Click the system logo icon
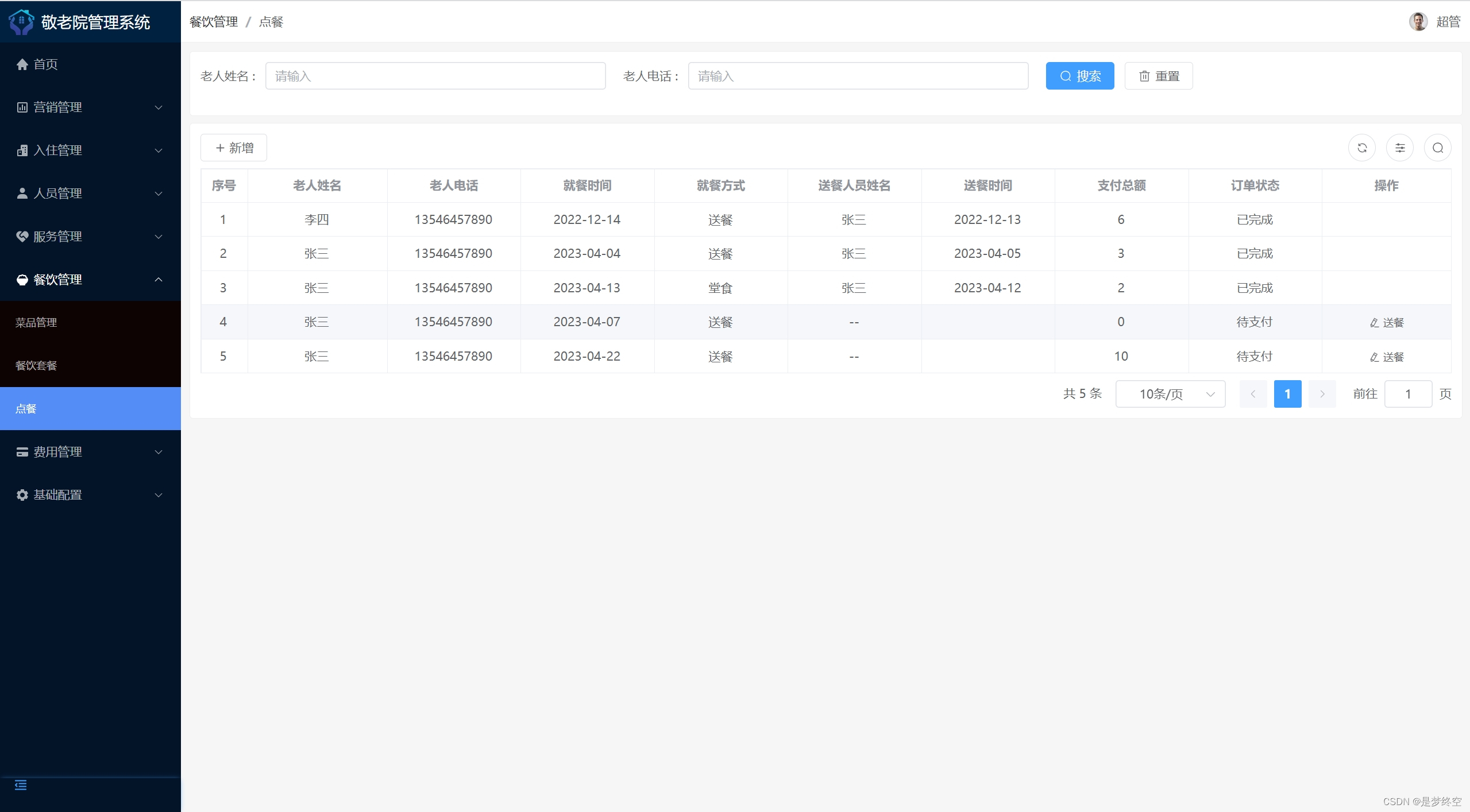 22,22
